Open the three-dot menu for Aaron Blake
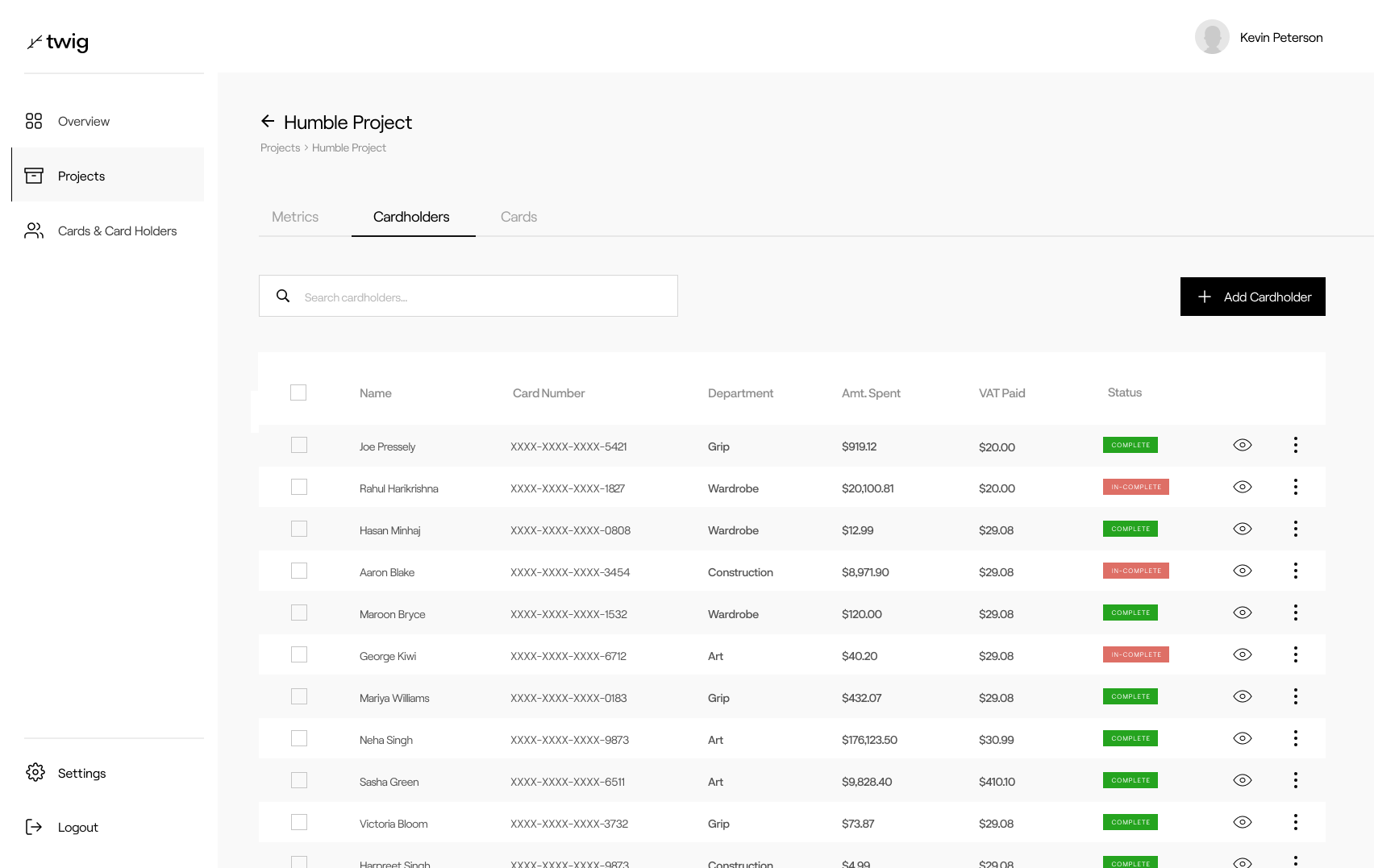This screenshot has height=868, width=1374. [x=1295, y=571]
